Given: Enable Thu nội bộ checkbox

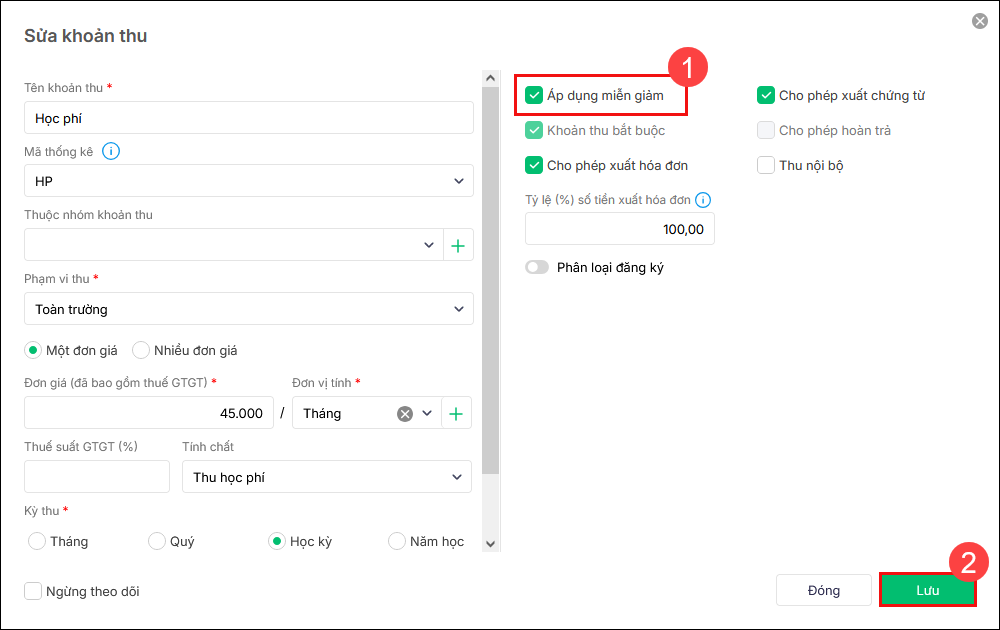Looking at the screenshot, I should 766,165.
